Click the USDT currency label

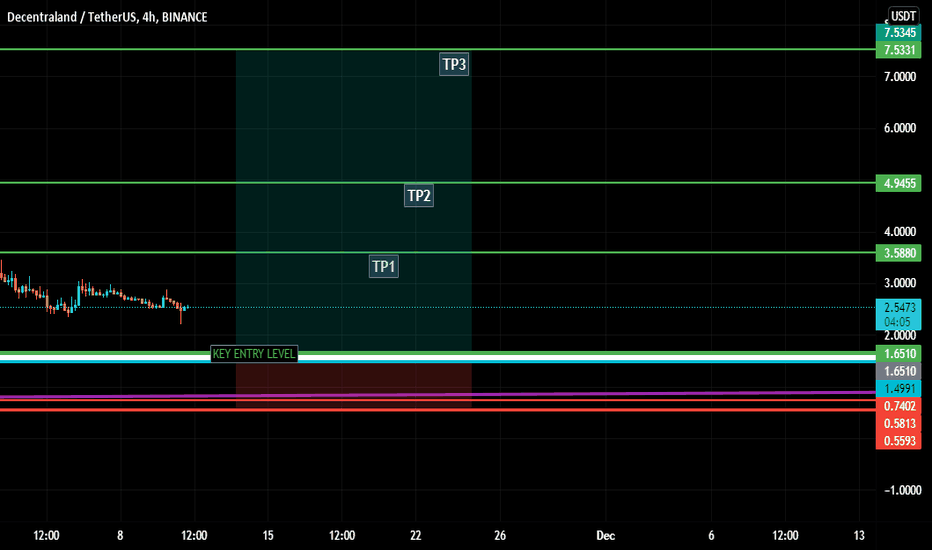pos(903,16)
